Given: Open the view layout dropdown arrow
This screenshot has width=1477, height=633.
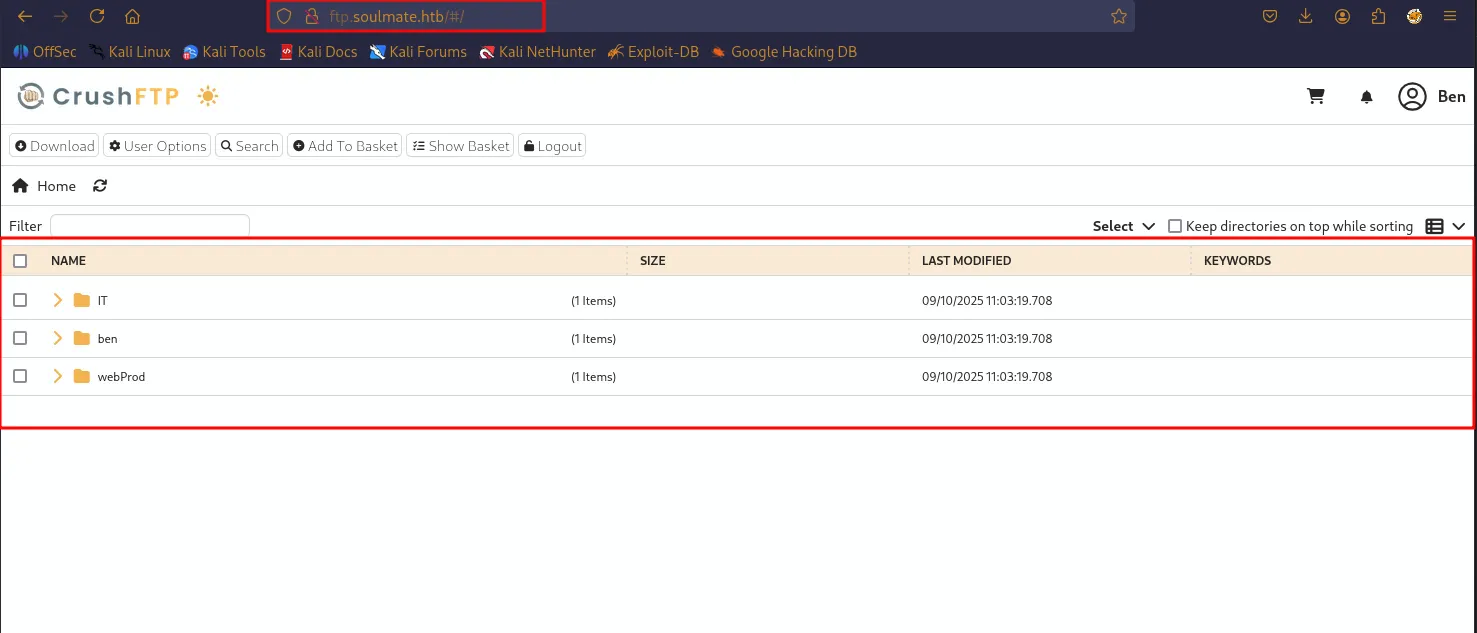Looking at the screenshot, I should coord(1458,226).
